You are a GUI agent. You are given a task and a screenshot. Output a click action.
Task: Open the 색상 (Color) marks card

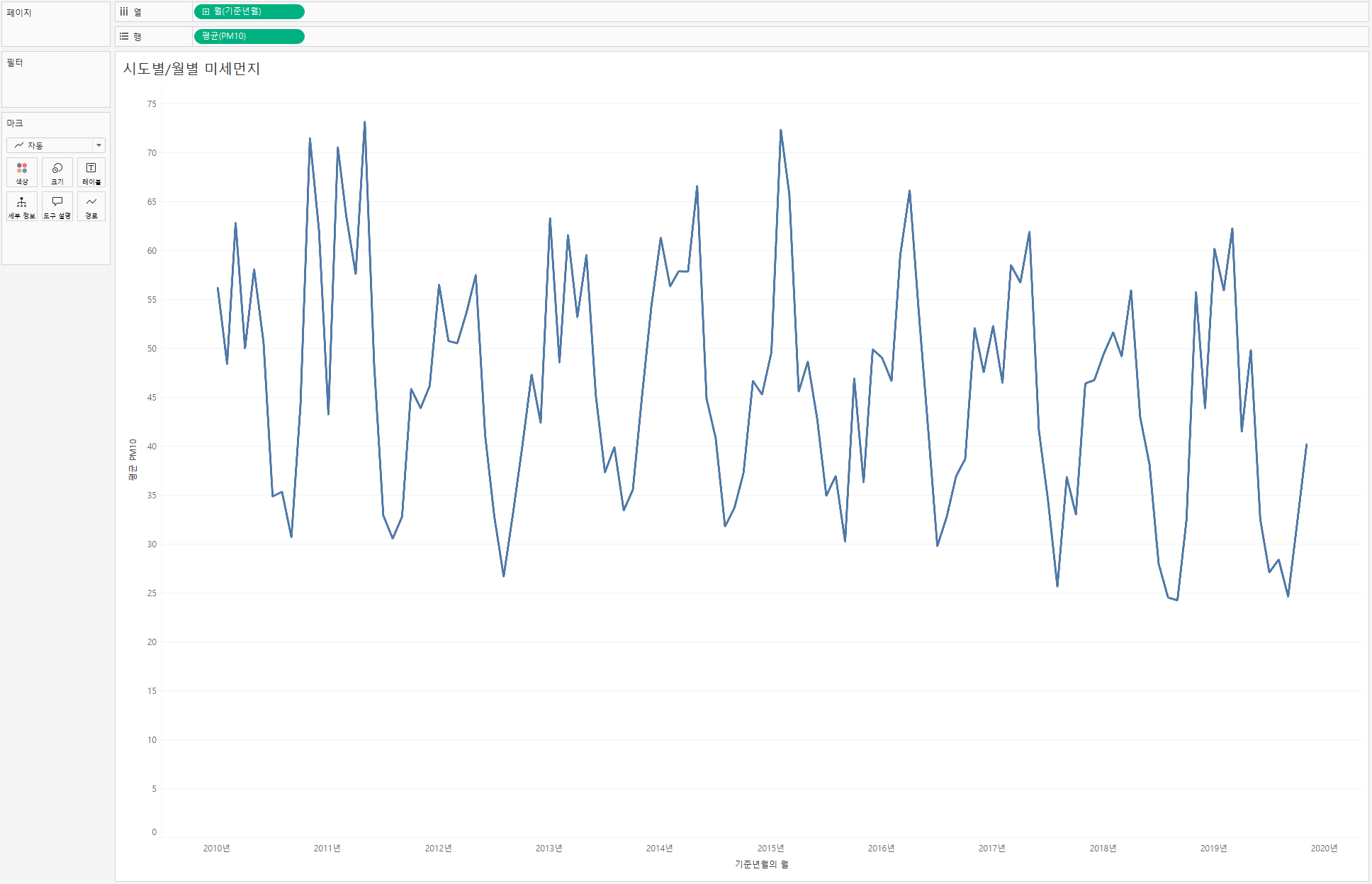point(22,172)
